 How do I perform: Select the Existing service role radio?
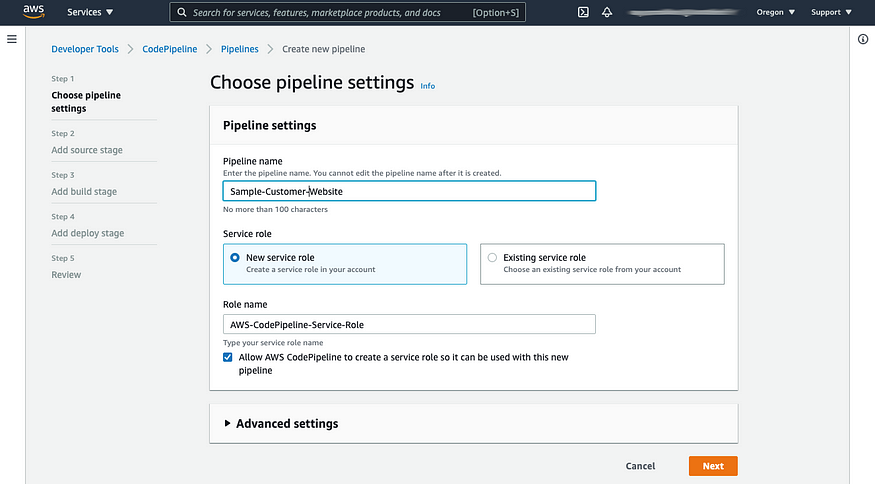click(x=492, y=257)
